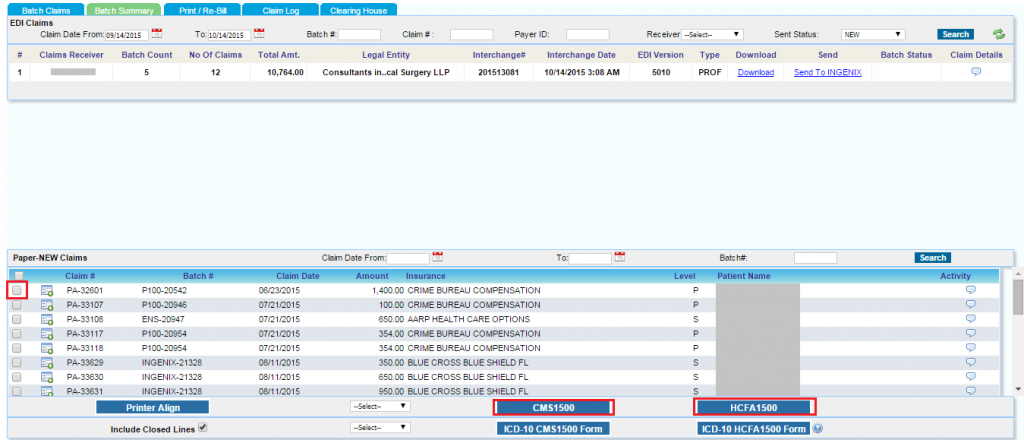Open claim form icon for PA-32601
Screen dimensions: 1024x440
click(x=47, y=291)
